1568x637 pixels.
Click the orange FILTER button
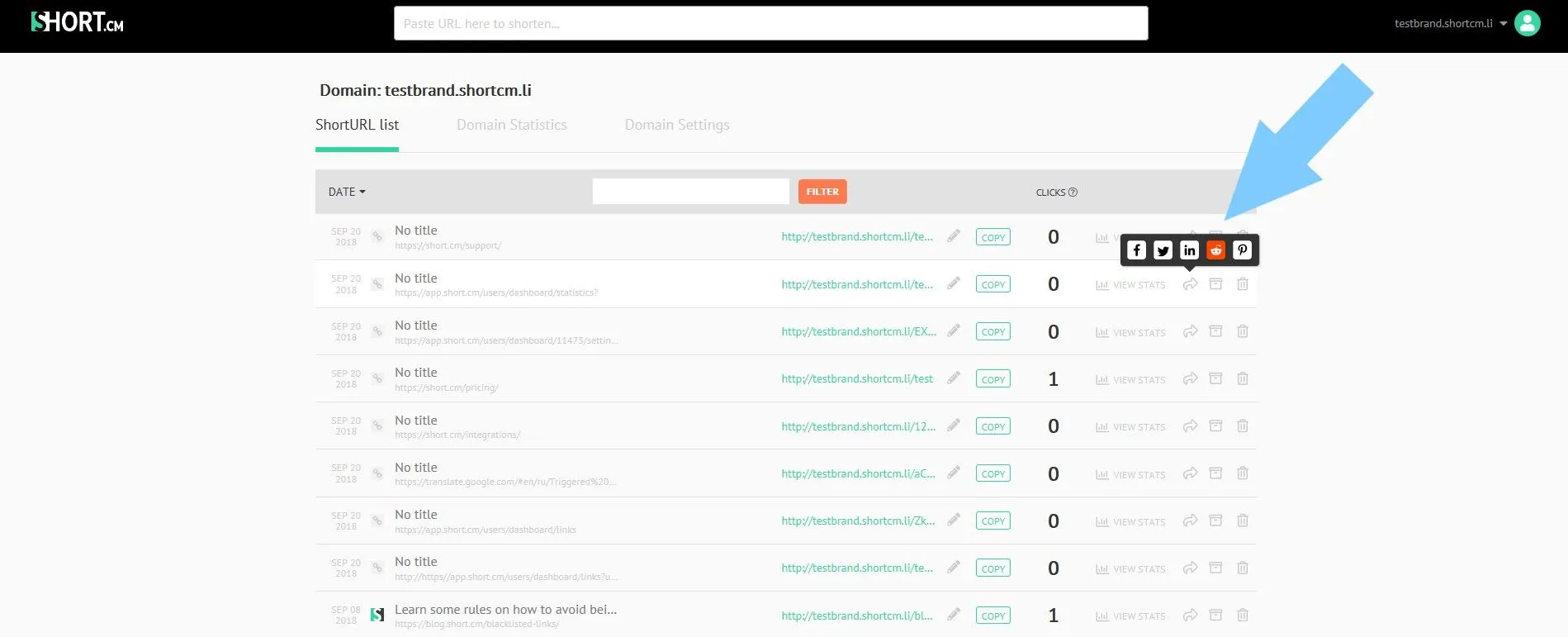click(x=822, y=192)
